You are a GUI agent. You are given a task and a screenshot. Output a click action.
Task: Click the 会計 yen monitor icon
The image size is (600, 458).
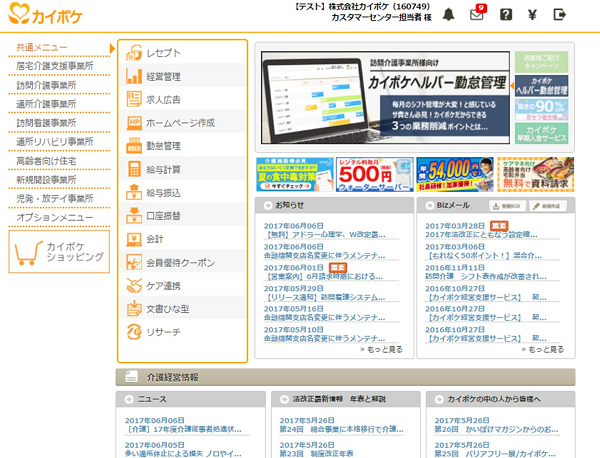(134, 239)
